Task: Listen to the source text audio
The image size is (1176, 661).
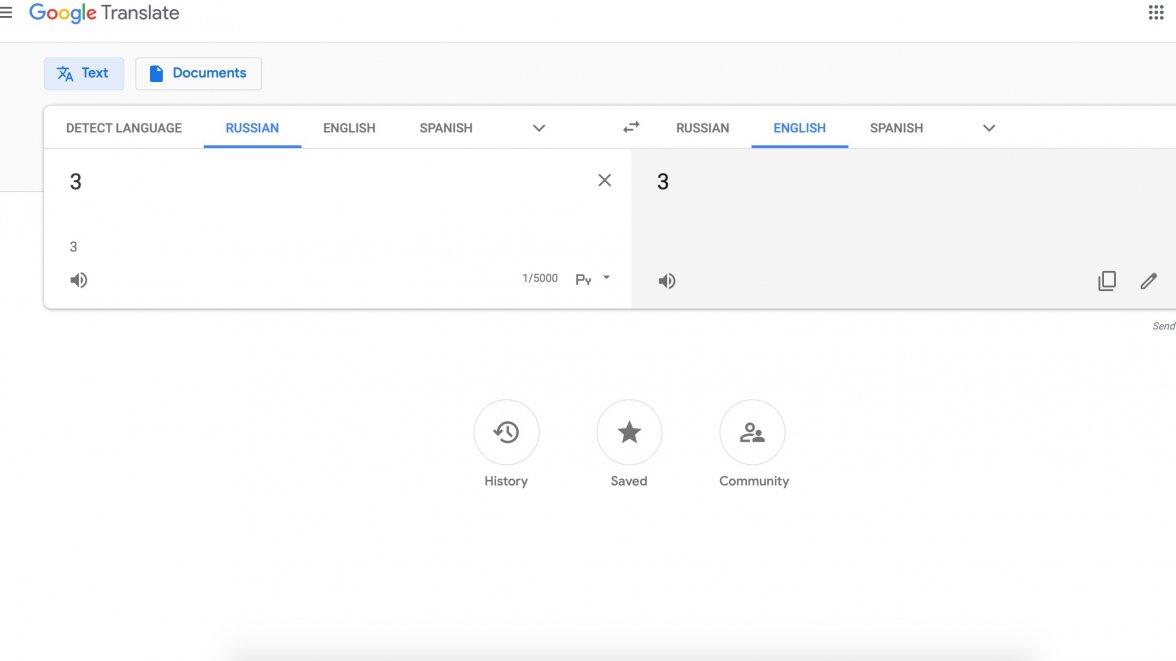Action: coord(79,280)
